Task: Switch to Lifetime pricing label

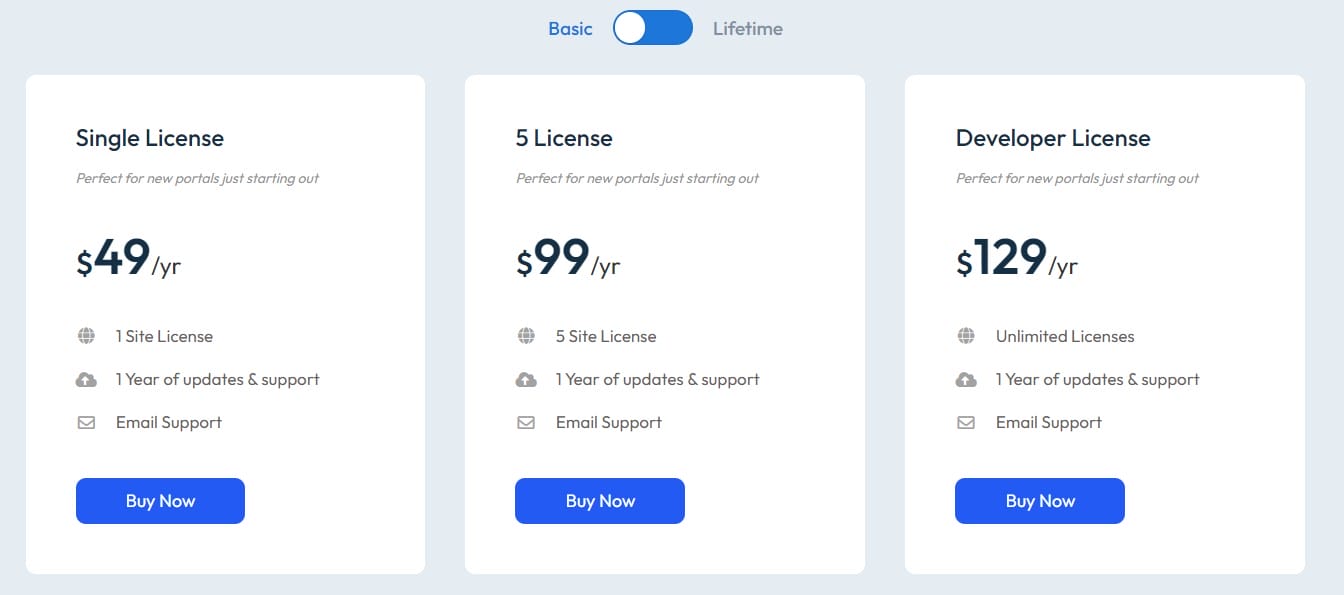Action: (x=748, y=29)
